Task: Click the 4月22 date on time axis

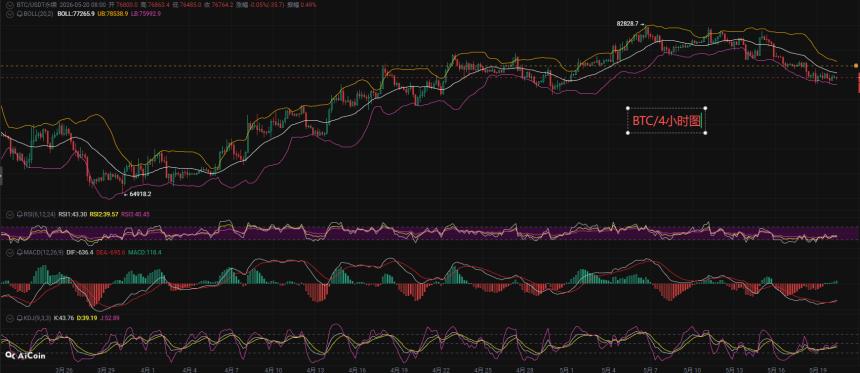Action: pos(441,370)
